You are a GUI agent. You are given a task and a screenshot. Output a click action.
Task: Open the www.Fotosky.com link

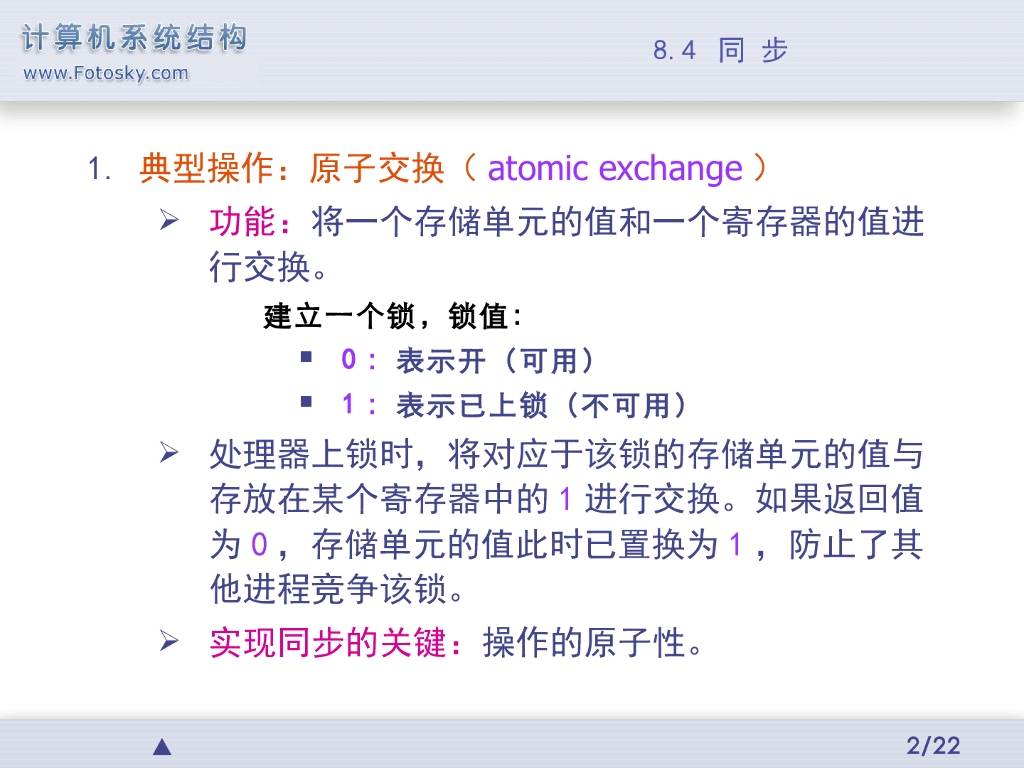point(106,72)
